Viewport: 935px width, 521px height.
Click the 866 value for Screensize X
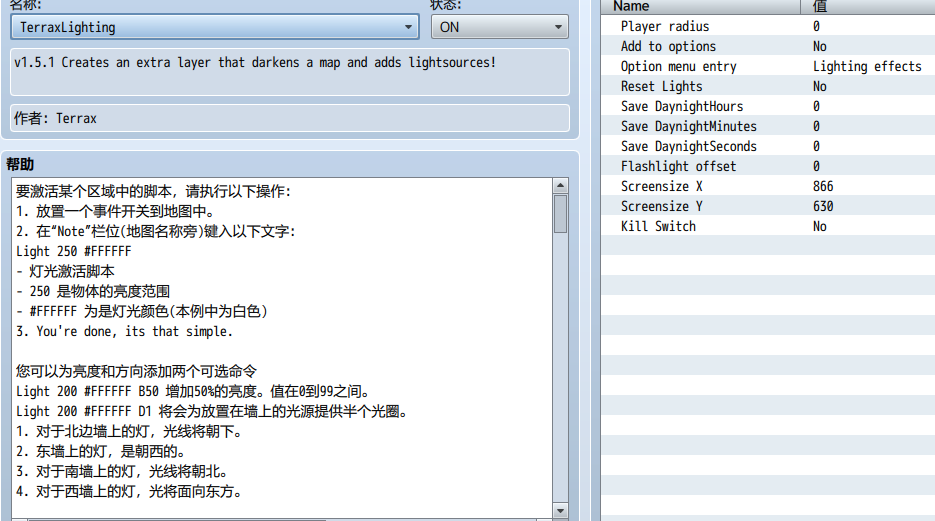[x=823, y=186]
